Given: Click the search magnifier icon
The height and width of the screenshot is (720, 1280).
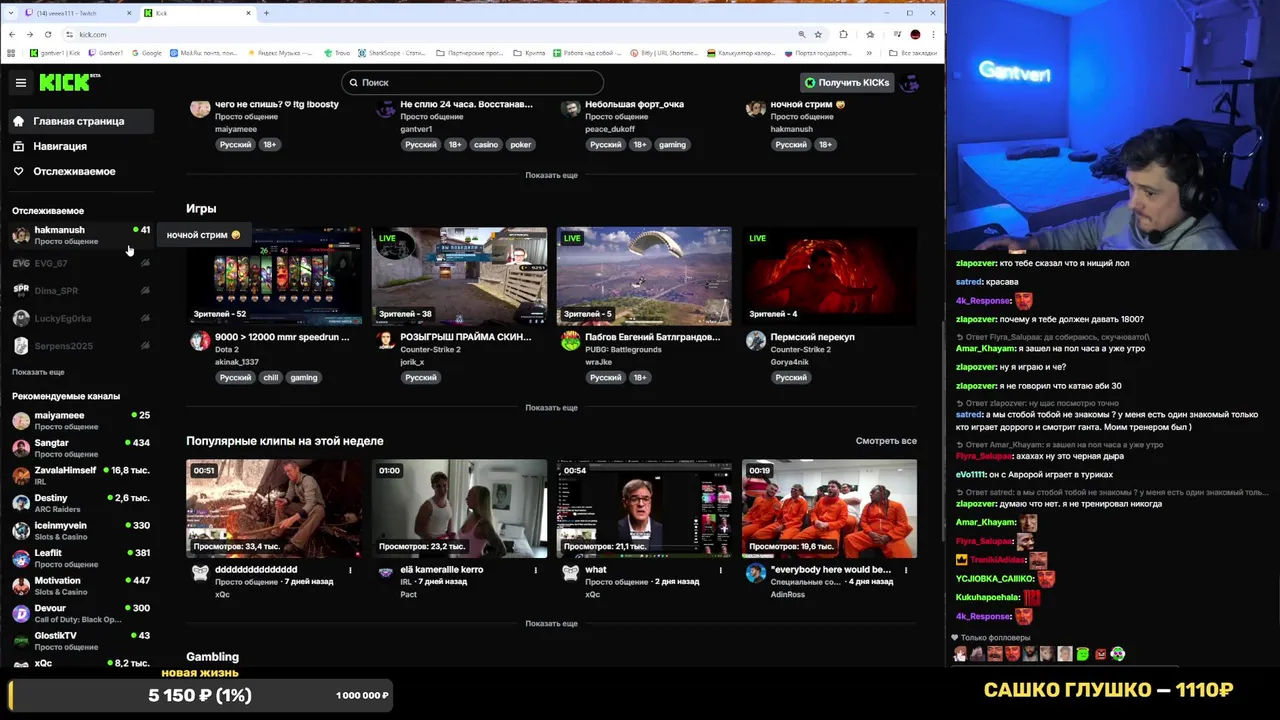Looking at the screenshot, I should click(352, 83).
